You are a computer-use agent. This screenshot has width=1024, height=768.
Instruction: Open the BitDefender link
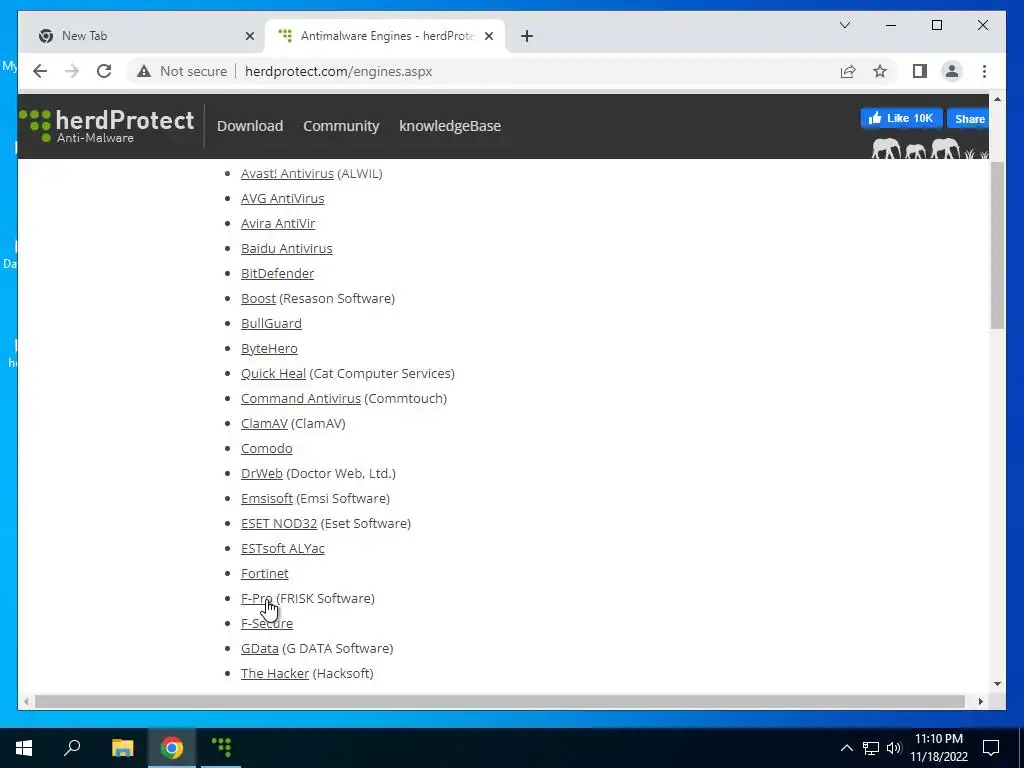[x=278, y=274]
